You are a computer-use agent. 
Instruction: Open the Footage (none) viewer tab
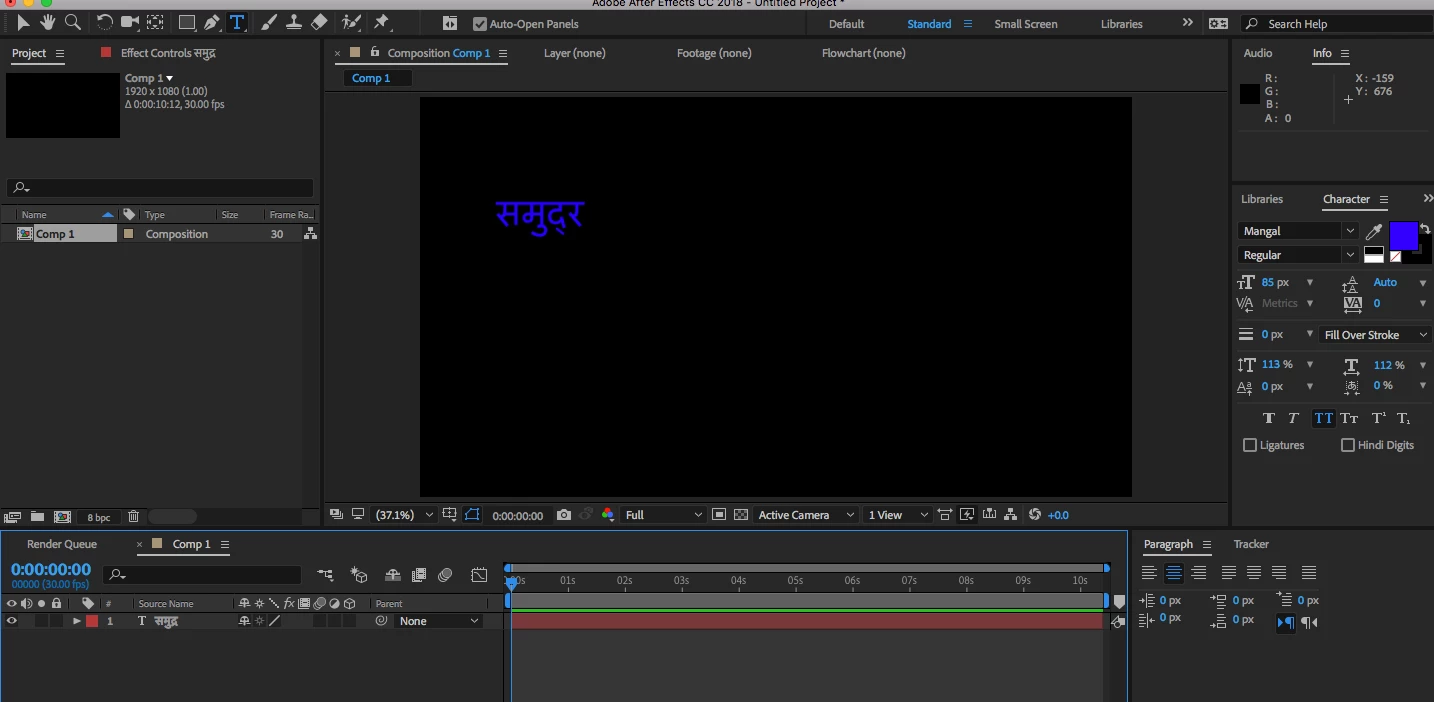[x=714, y=53]
